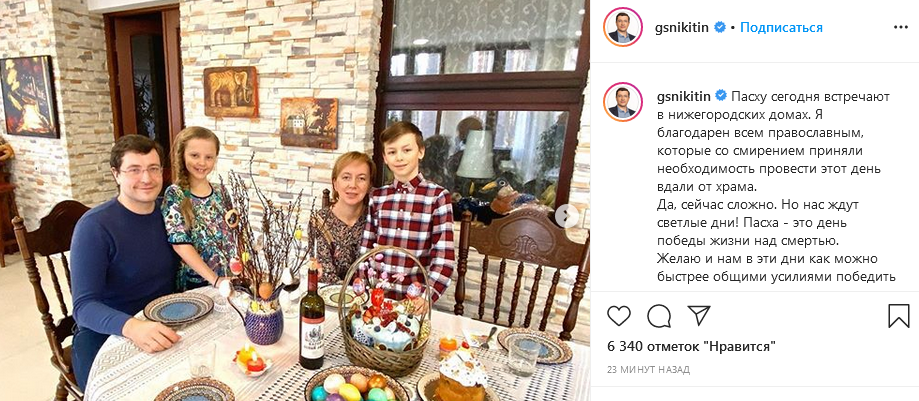This screenshot has width=919, height=401.
Task: Open profile avatar in post header
Action: pos(622,27)
